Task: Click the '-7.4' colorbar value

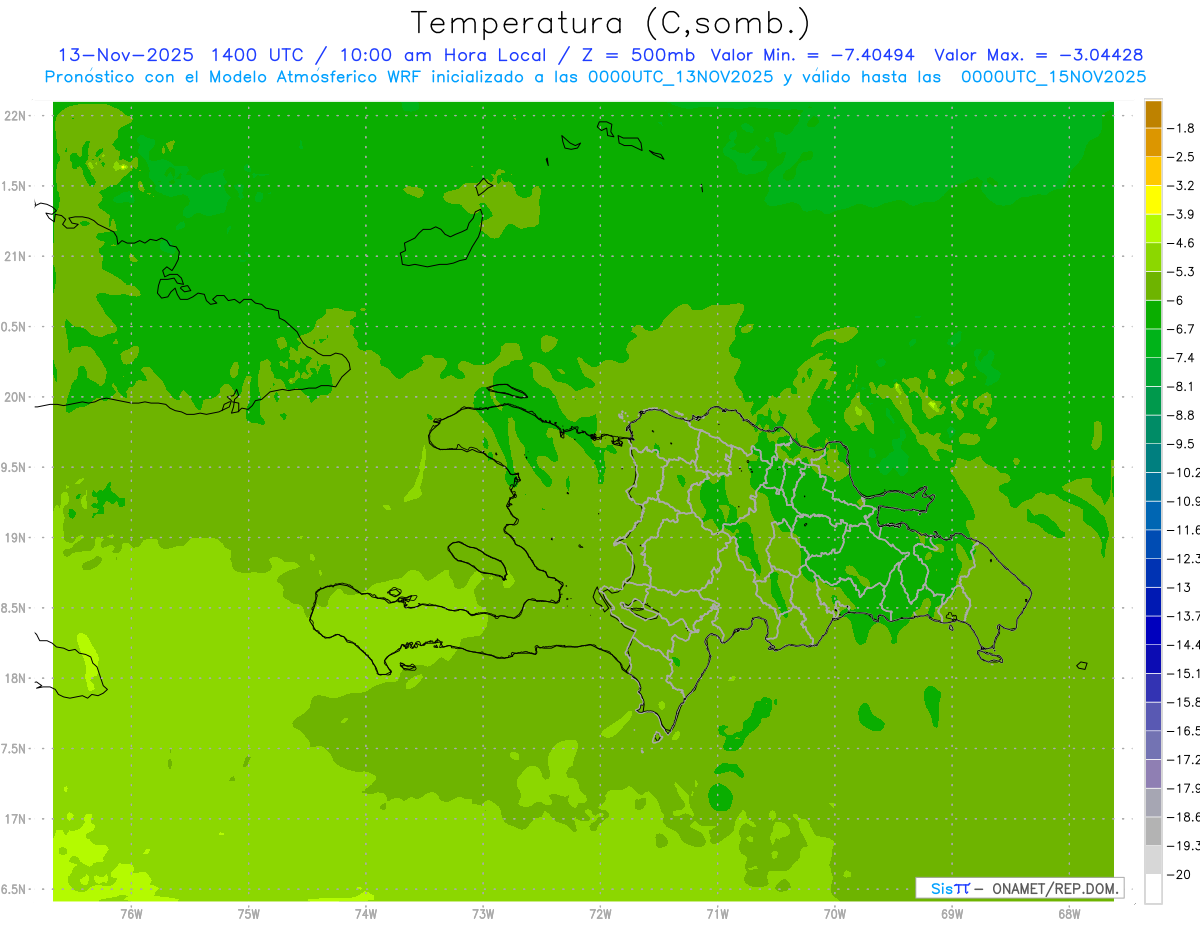Action: pos(1182,358)
